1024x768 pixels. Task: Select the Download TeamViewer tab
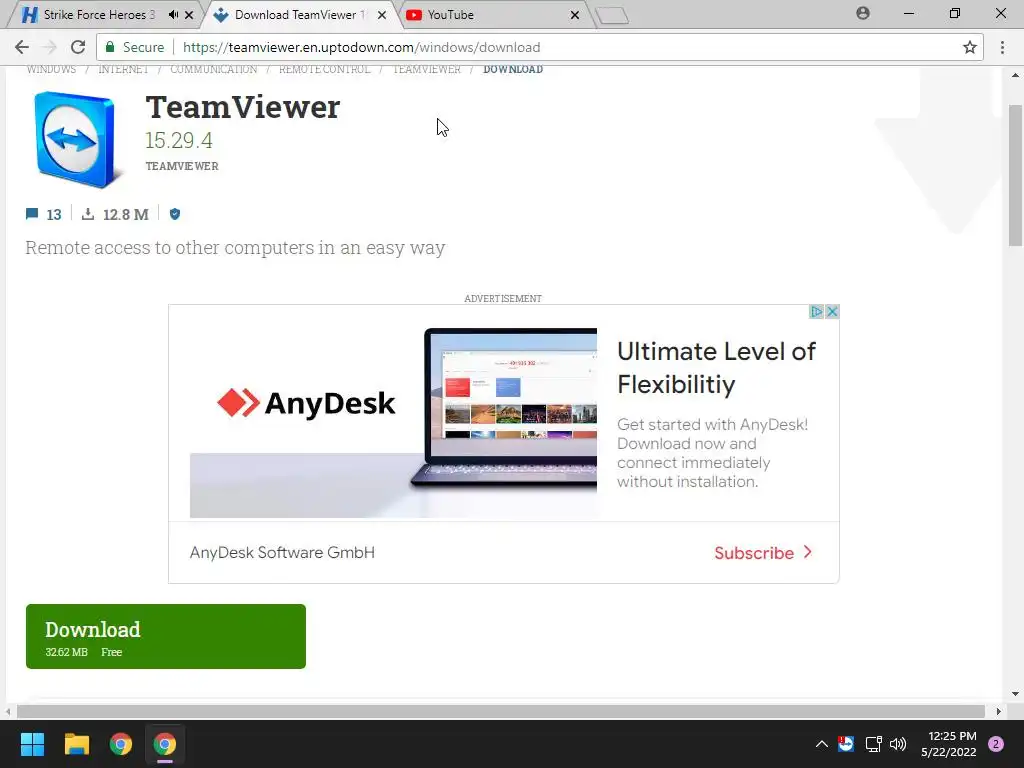tap(300, 14)
